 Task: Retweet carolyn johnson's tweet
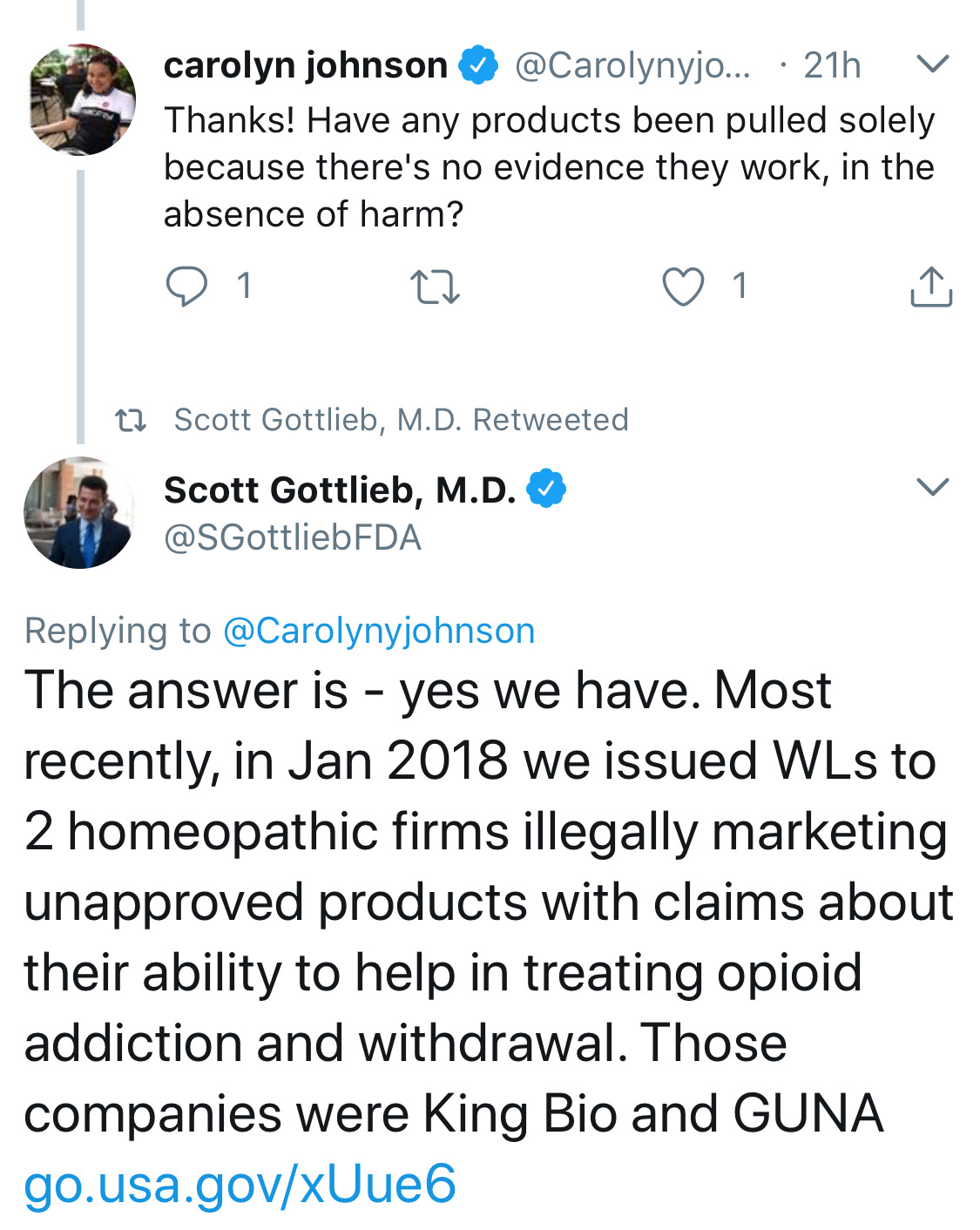pos(435,287)
